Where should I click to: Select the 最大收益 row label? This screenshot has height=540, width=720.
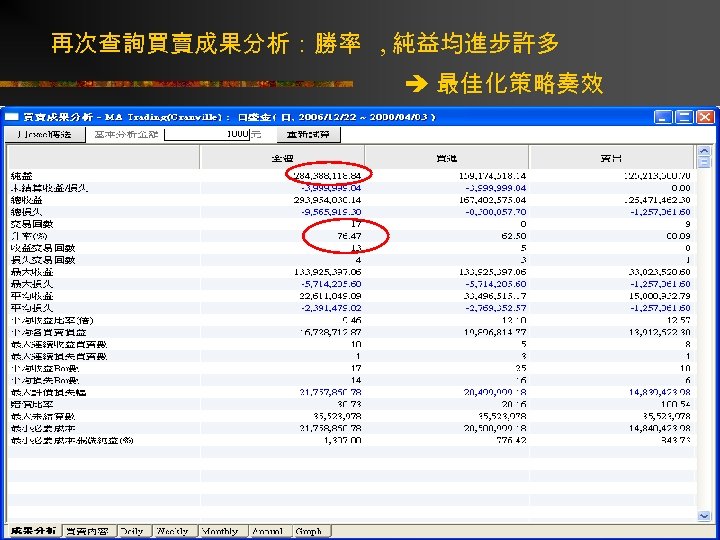tap(32, 272)
